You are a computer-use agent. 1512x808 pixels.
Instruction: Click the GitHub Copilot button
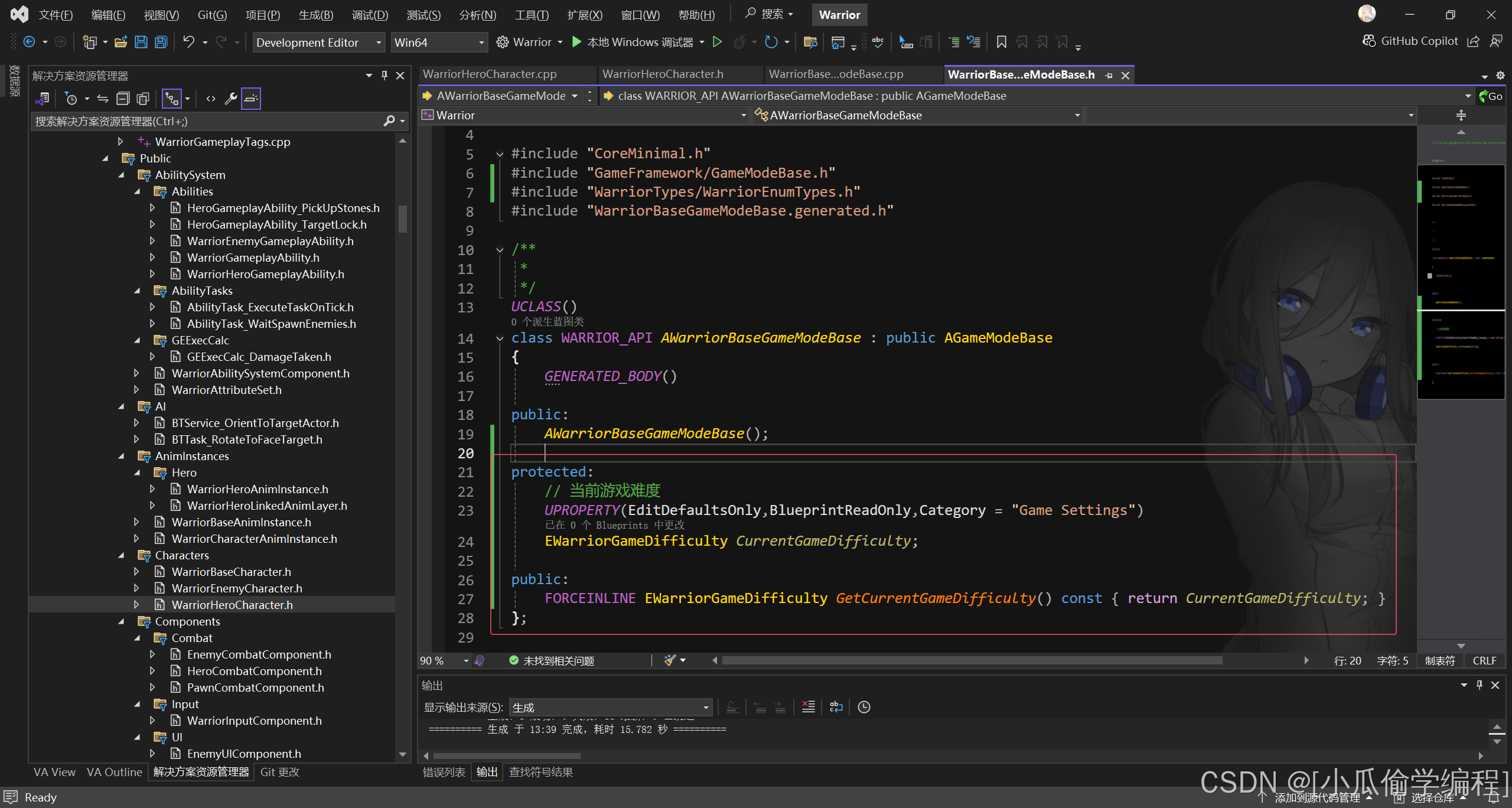pos(1410,41)
